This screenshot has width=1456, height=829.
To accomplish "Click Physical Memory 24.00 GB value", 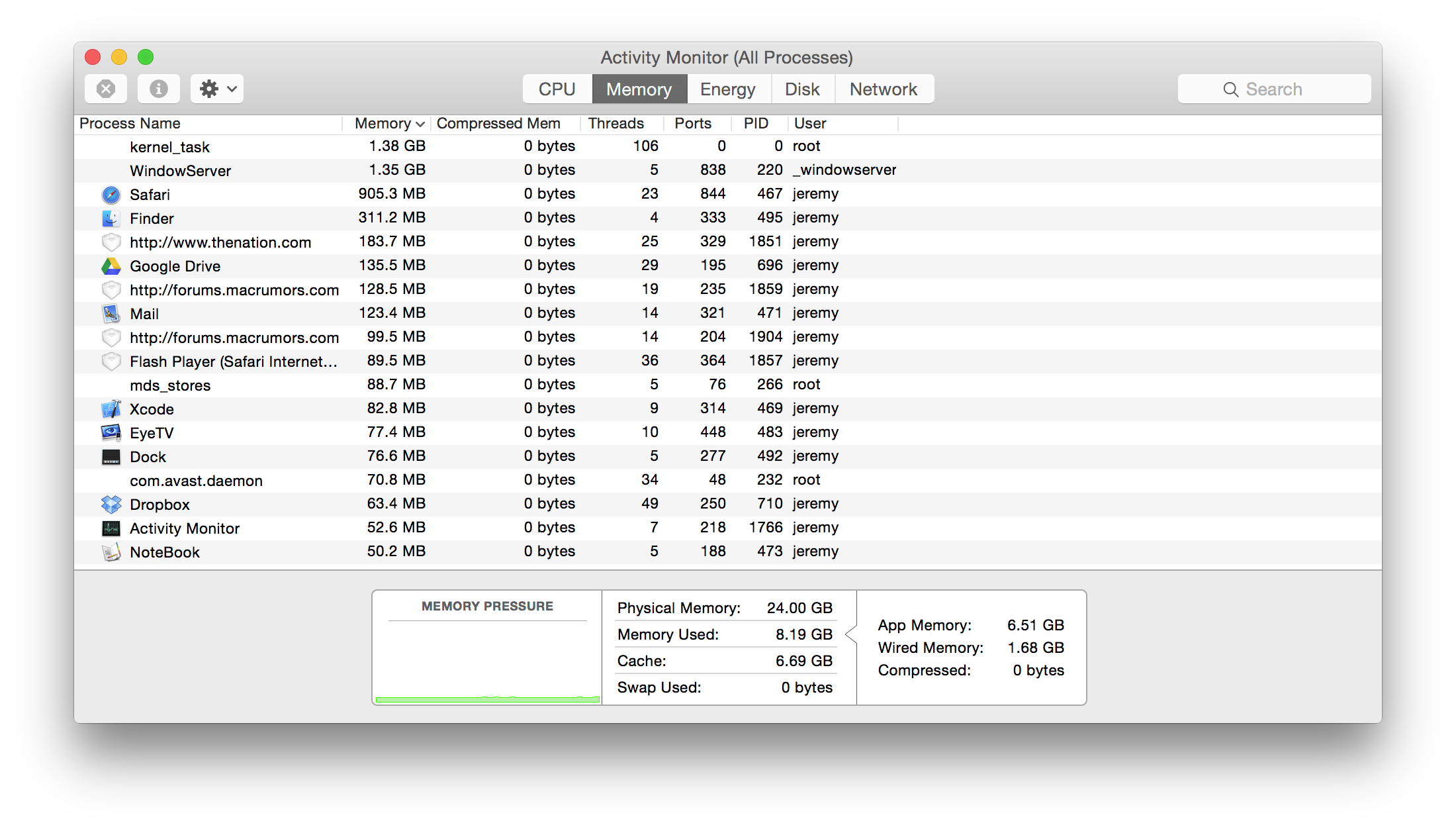I will coord(799,608).
